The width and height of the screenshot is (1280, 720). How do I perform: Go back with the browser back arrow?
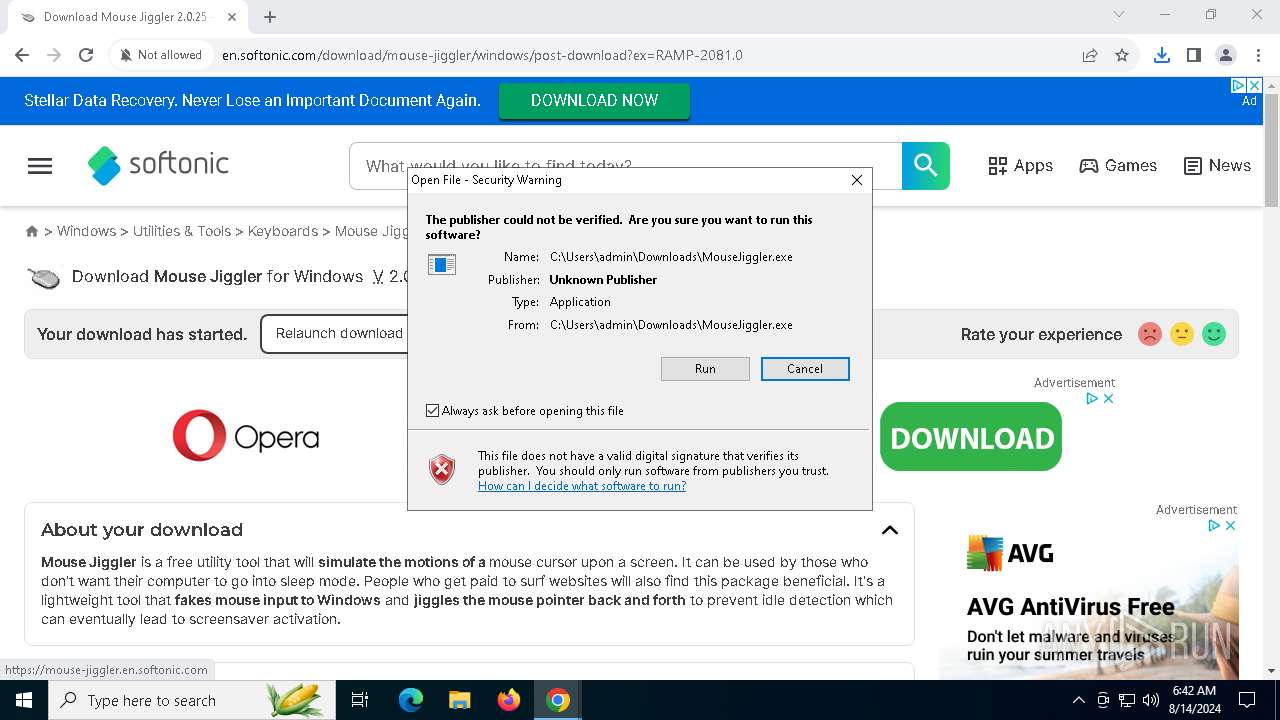[x=22, y=55]
